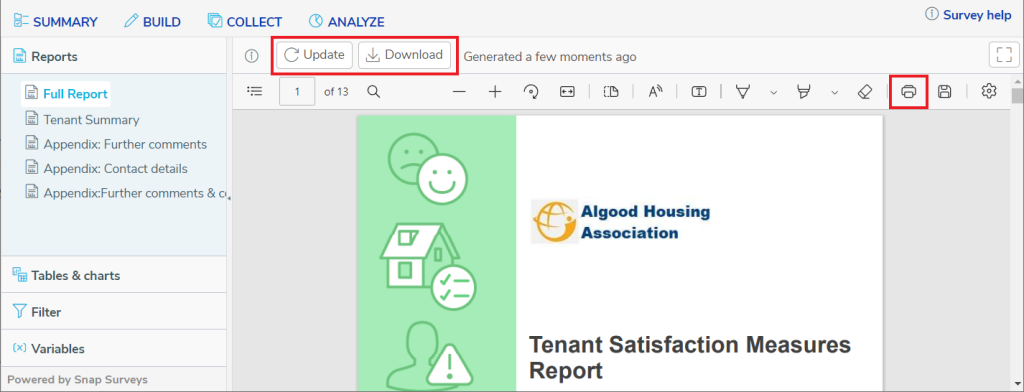Click the fit to width icon
This screenshot has height=392, width=1024.
(567, 92)
